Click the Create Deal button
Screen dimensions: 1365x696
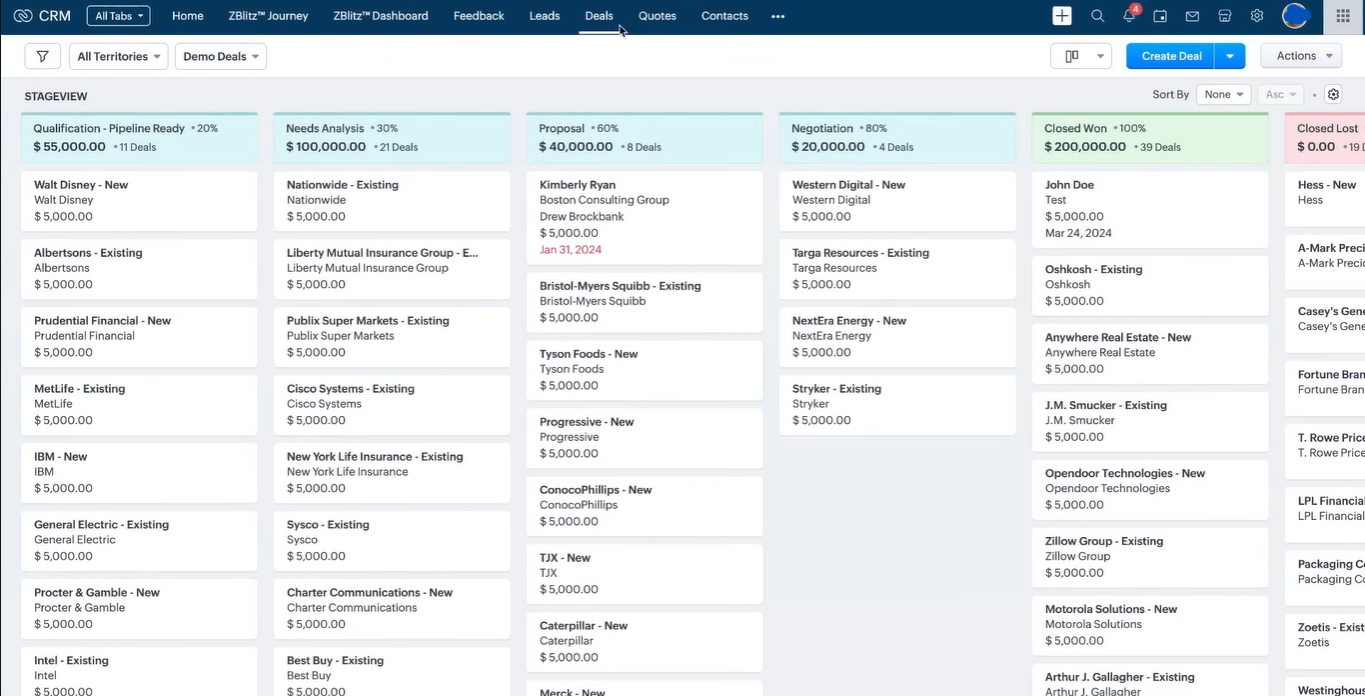(1171, 56)
